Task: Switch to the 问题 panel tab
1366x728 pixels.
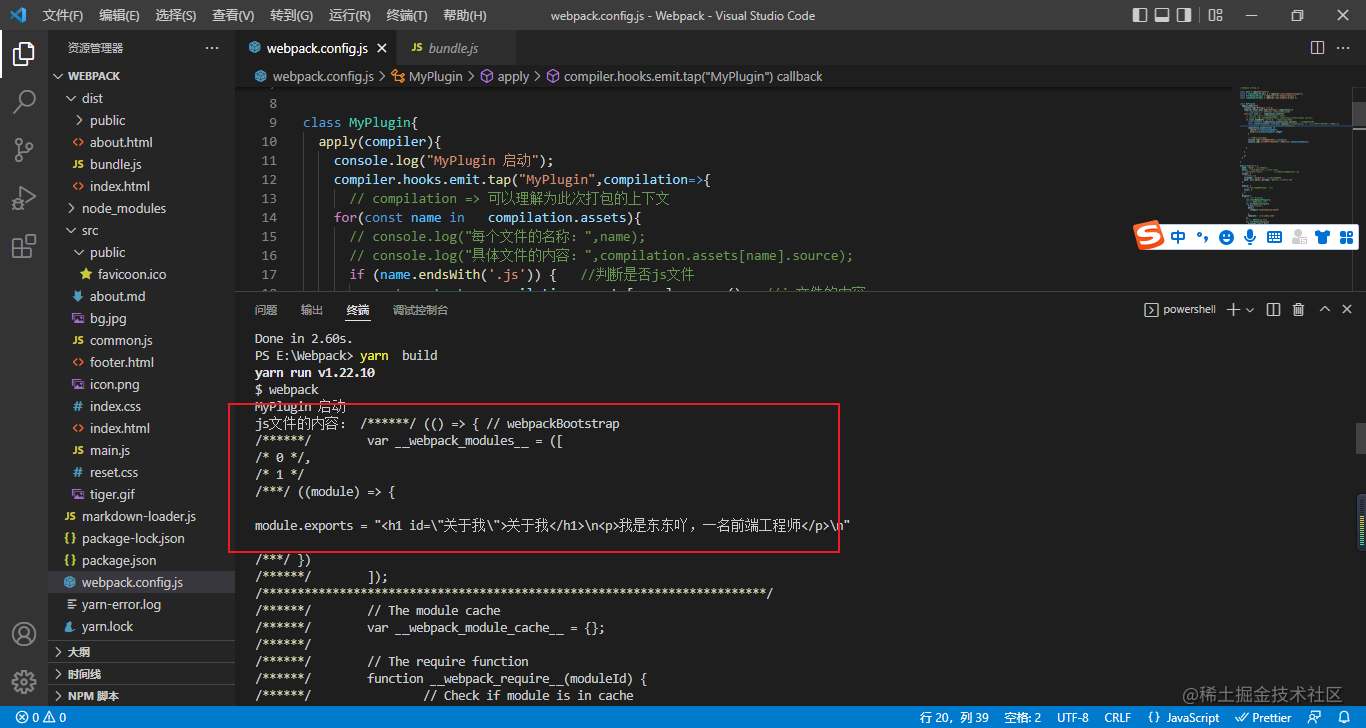Action: (x=266, y=310)
